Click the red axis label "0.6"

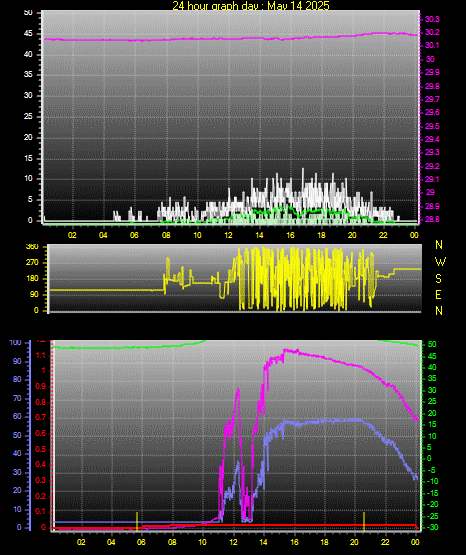coord(41,434)
